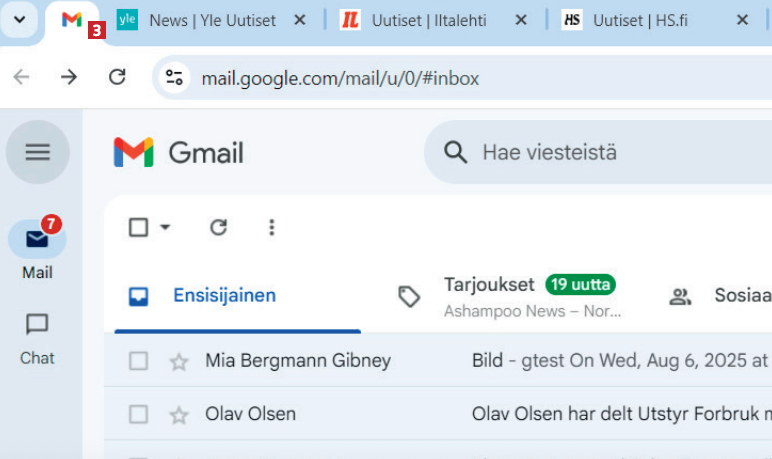The height and width of the screenshot is (459, 772).
Task: Switch to the Yle Uutiset browser tab
Action: 210,20
